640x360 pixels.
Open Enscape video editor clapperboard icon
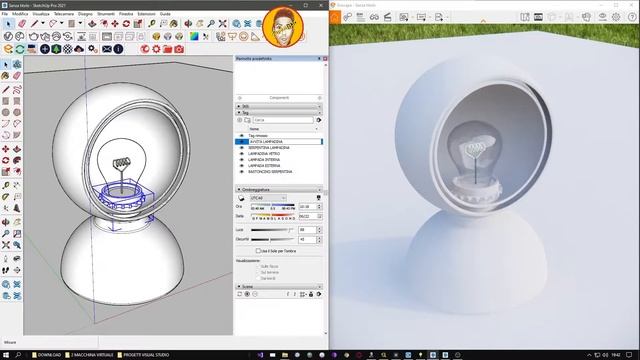click(387, 17)
